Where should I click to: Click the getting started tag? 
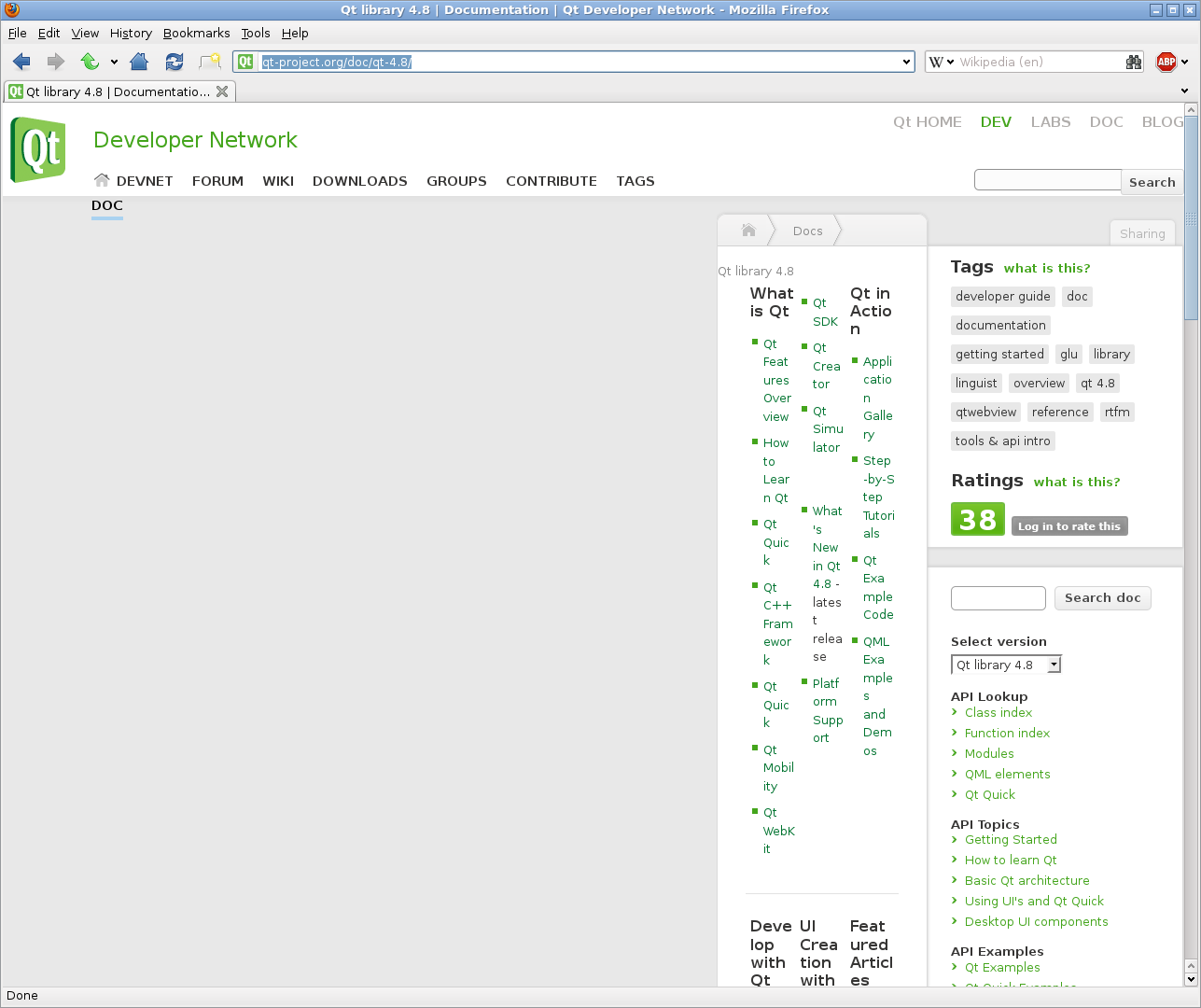(999, 354)
